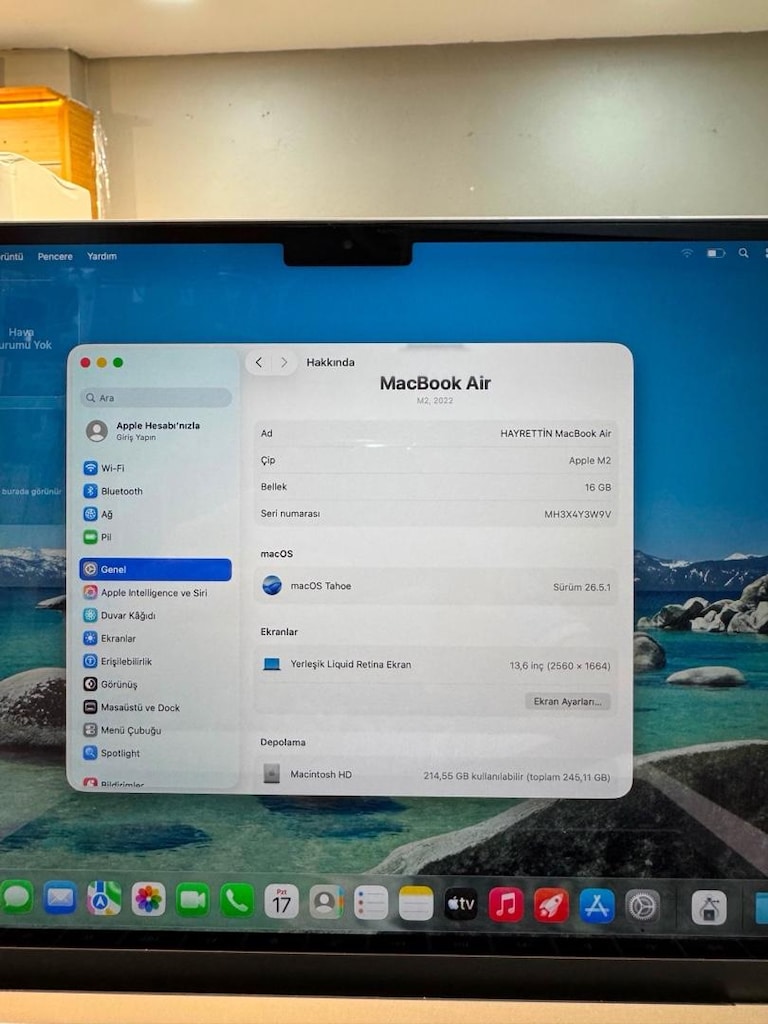Open Apple Intelligence ve Siri settings
768x1024 pixels.
pyautogui.click(x=155, y=592)
